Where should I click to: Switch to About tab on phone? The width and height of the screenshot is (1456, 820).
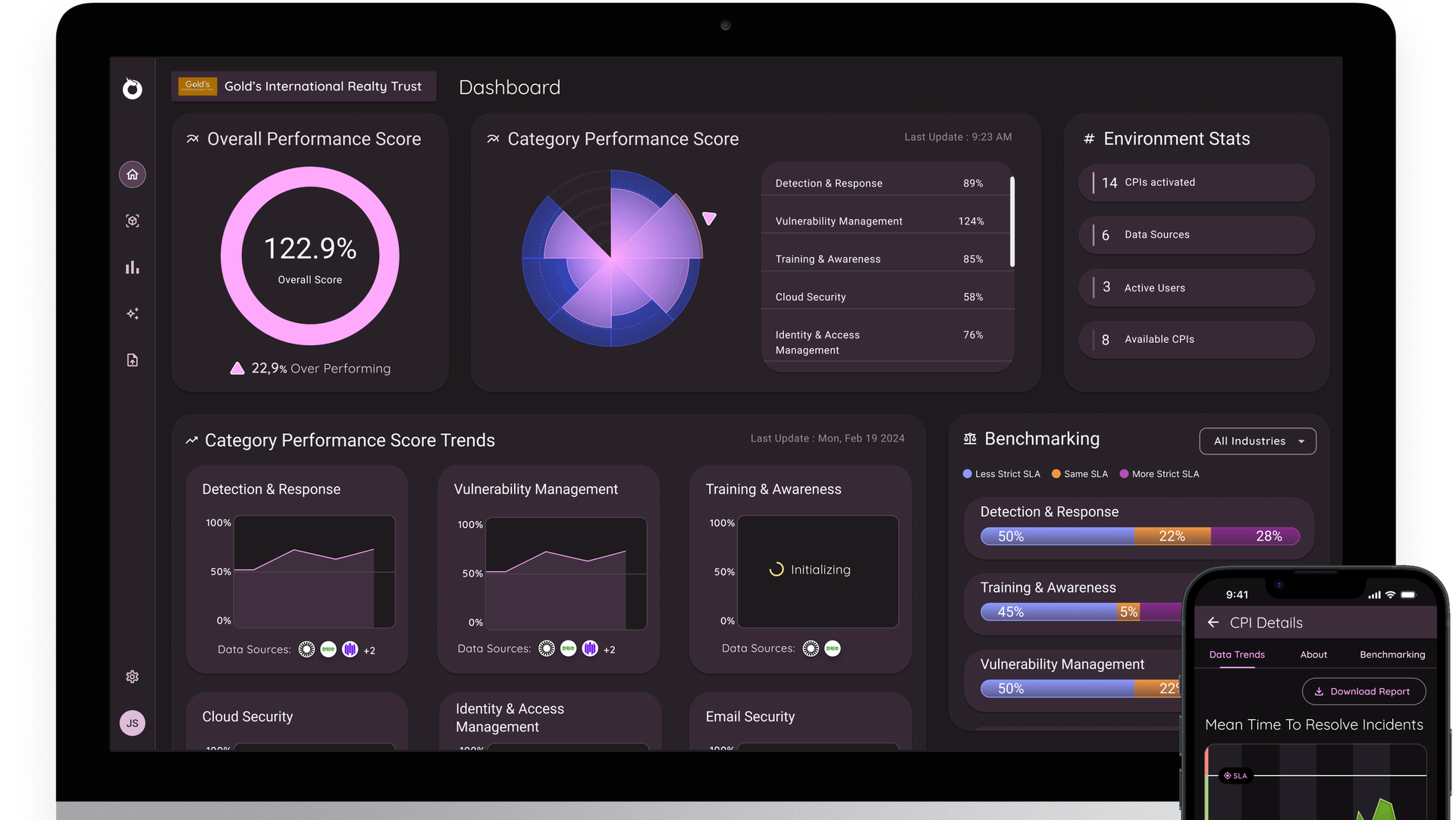(x=1313, y=655)
